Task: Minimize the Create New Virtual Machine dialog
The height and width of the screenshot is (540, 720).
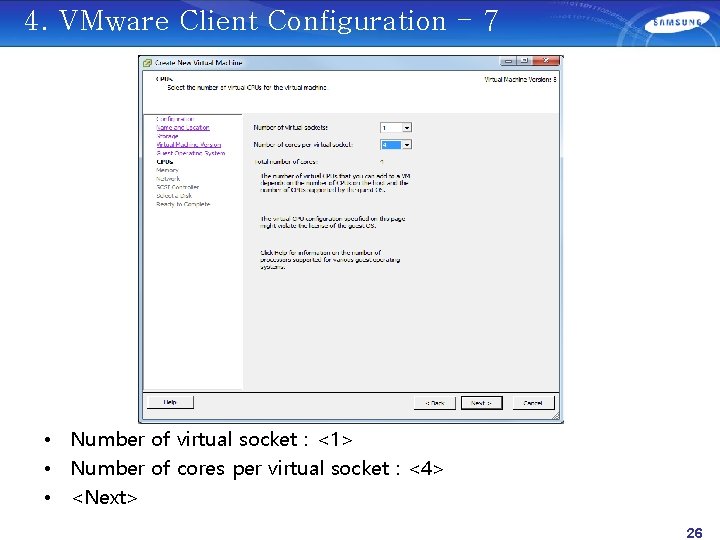Action: (508, 61)
